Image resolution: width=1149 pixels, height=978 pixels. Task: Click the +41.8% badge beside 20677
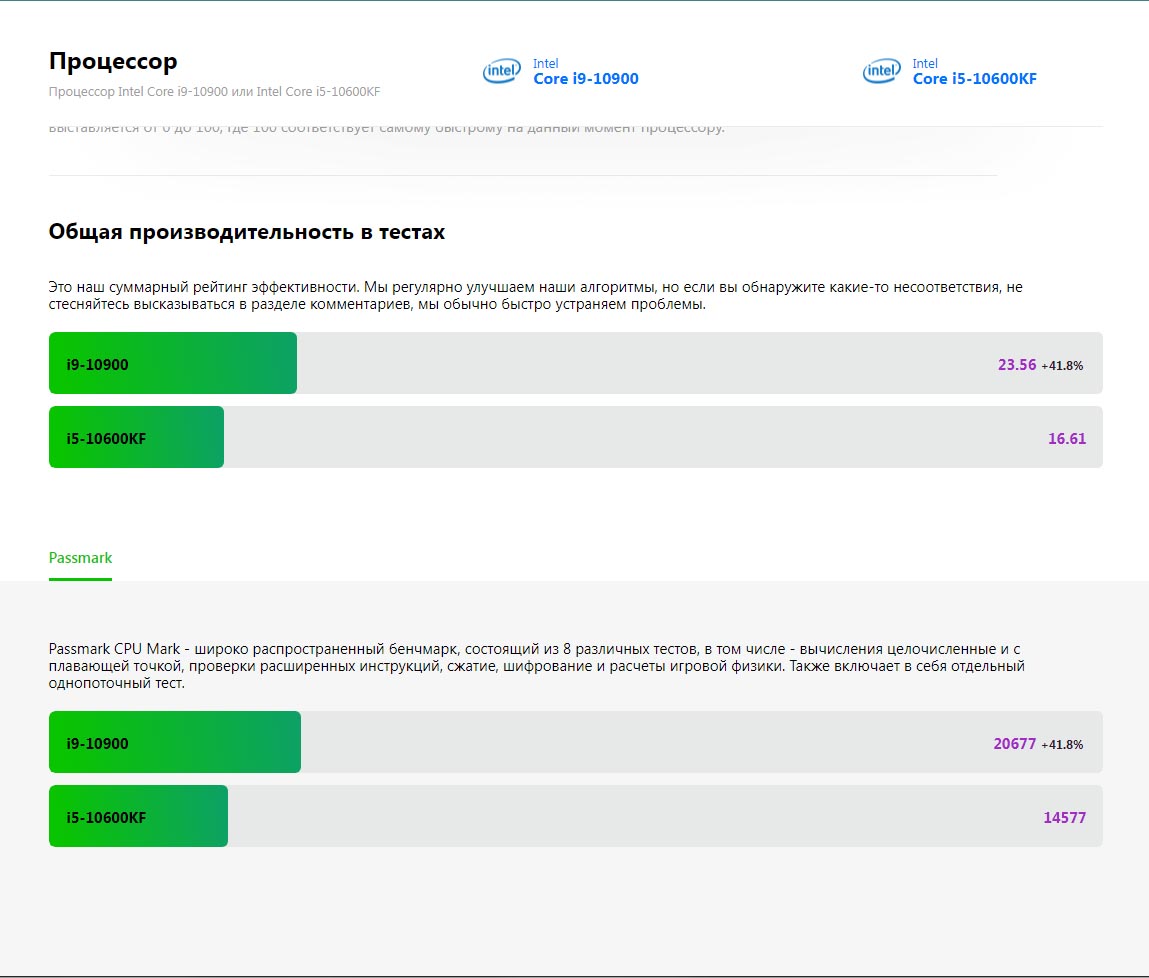point(1062,745)
